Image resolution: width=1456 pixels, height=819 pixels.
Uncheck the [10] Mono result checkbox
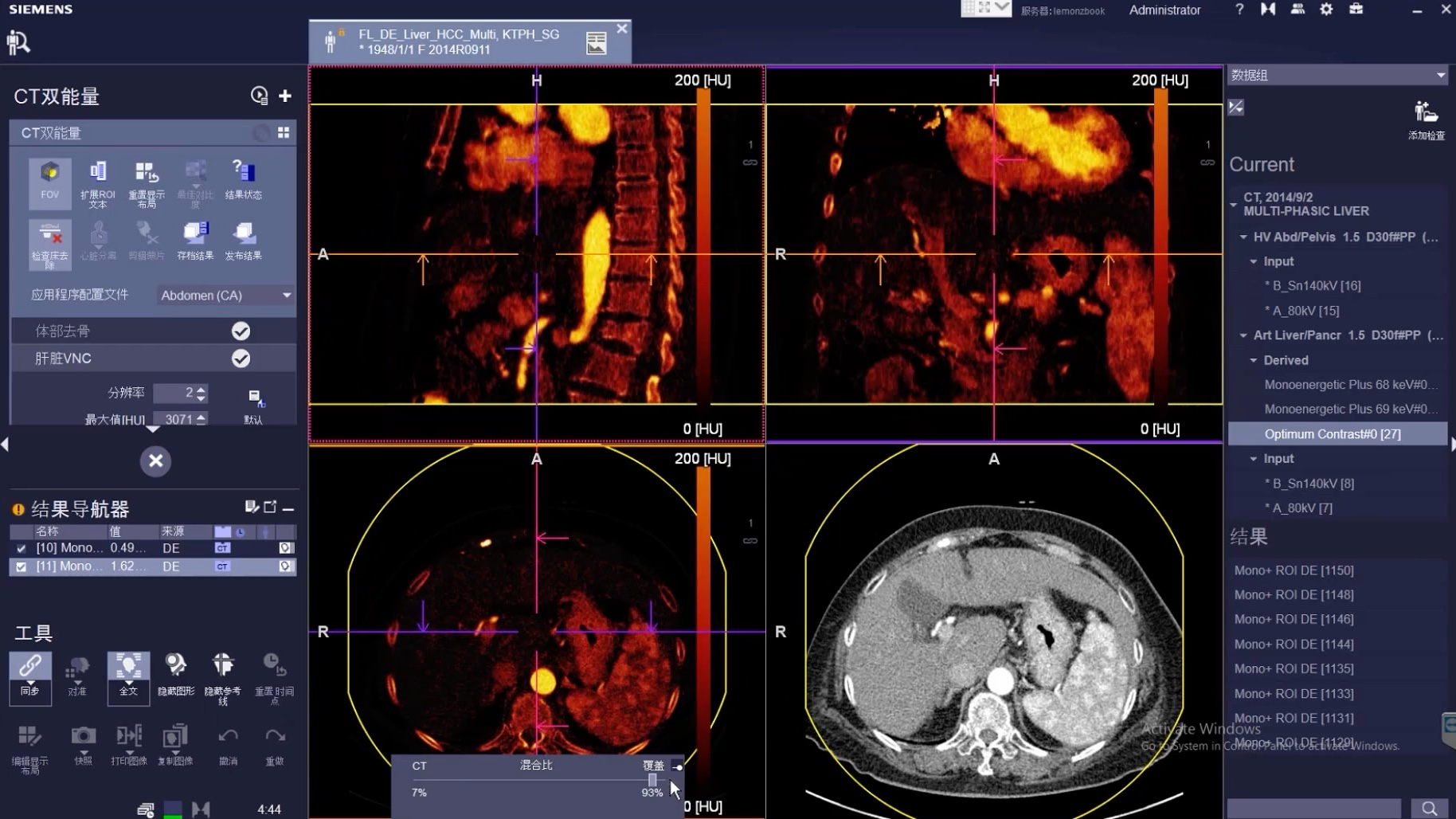[x=22, y=548]
